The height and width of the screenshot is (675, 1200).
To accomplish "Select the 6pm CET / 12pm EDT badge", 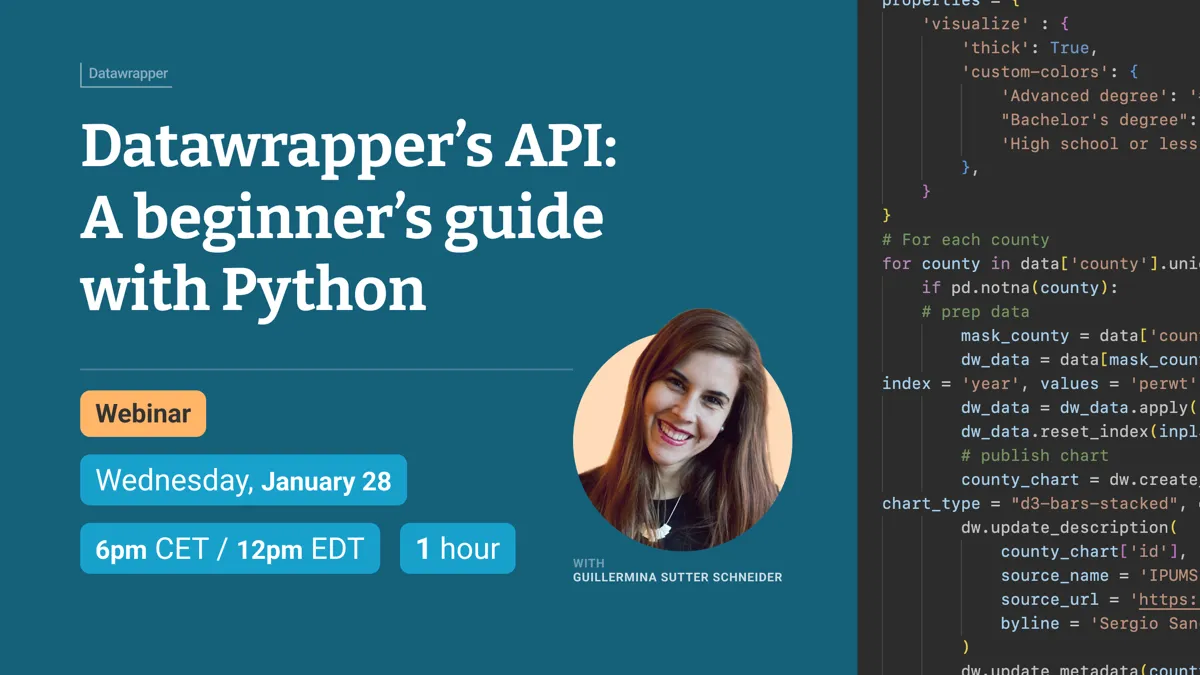I will tap(230, 549).
